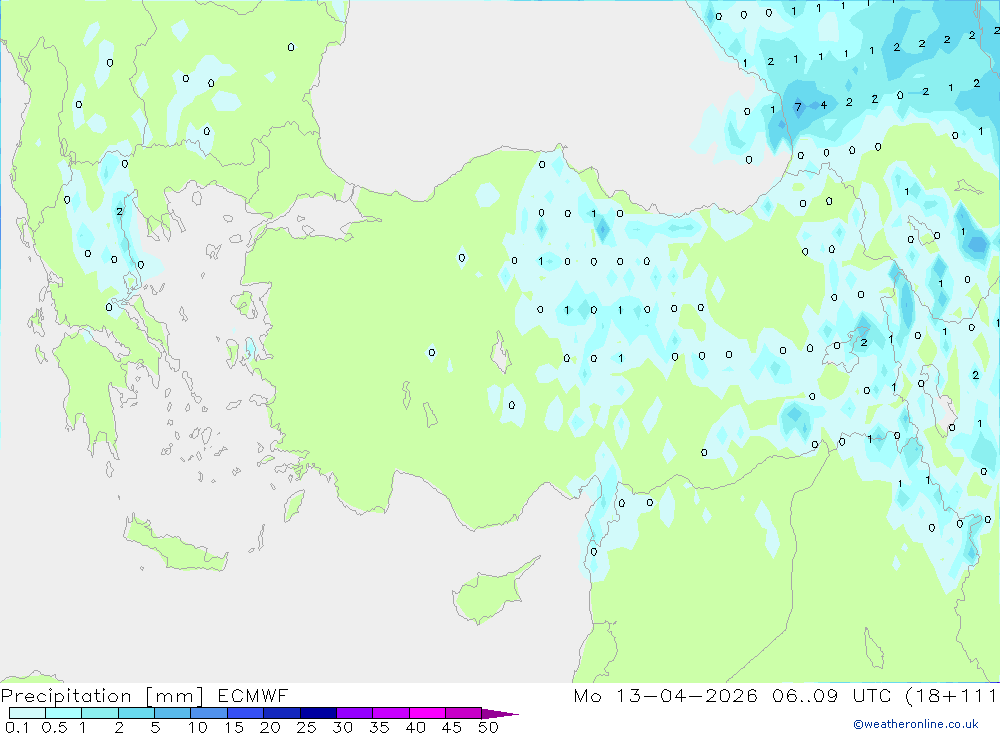
Task: Select the legend swatch between 20 and 25
Action: point(282,713)
